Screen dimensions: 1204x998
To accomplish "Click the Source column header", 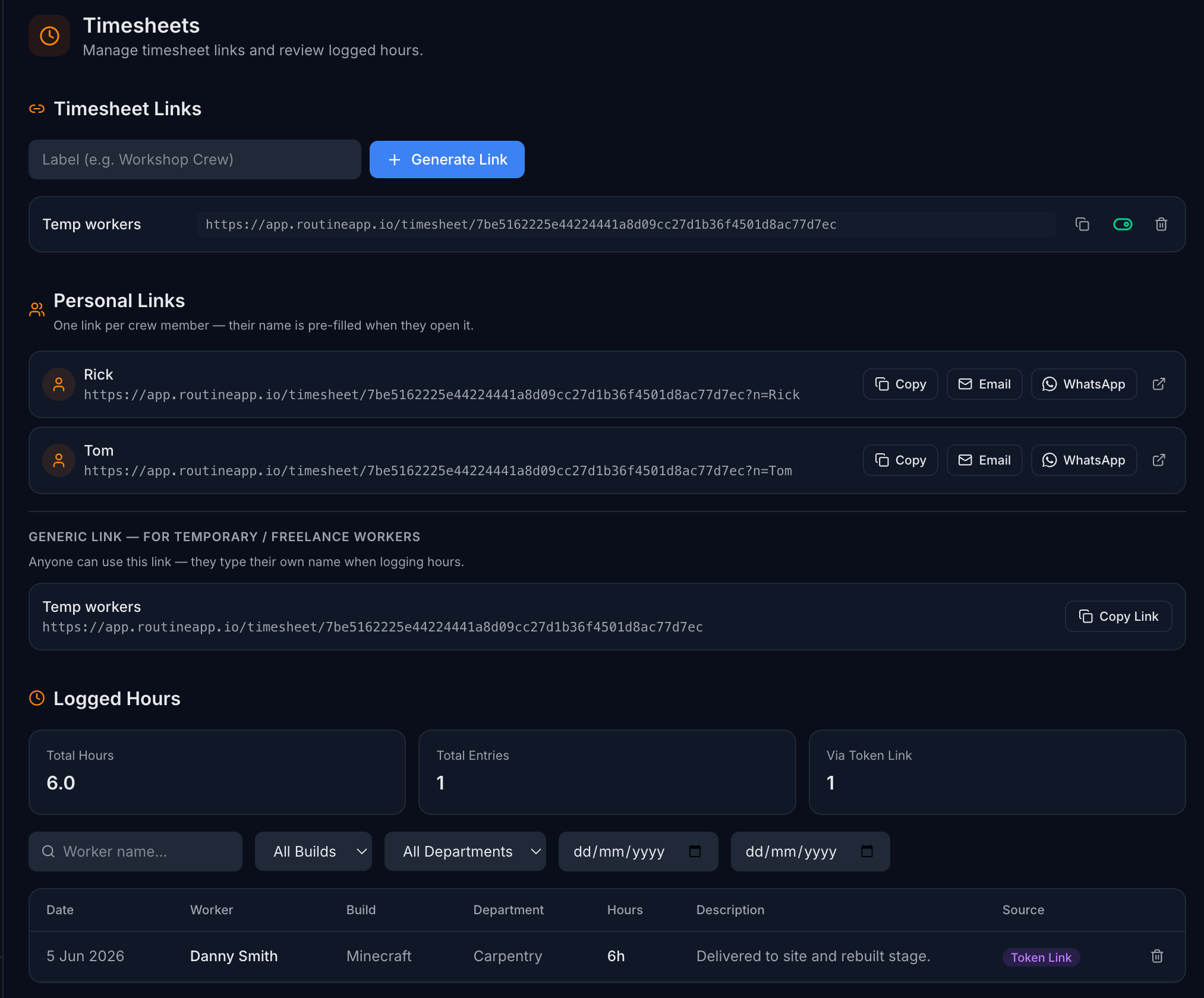I will click(1023, 909).
